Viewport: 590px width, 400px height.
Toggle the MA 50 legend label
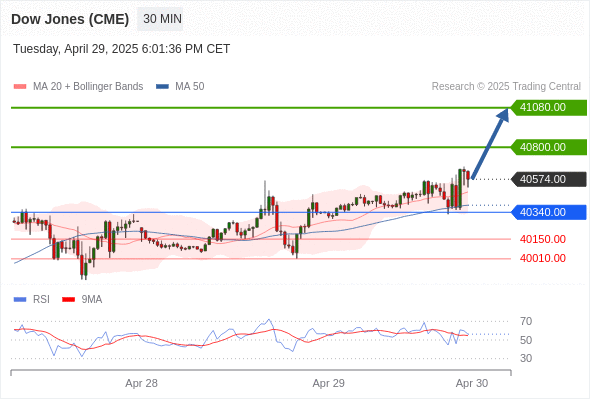pos(190,87)
